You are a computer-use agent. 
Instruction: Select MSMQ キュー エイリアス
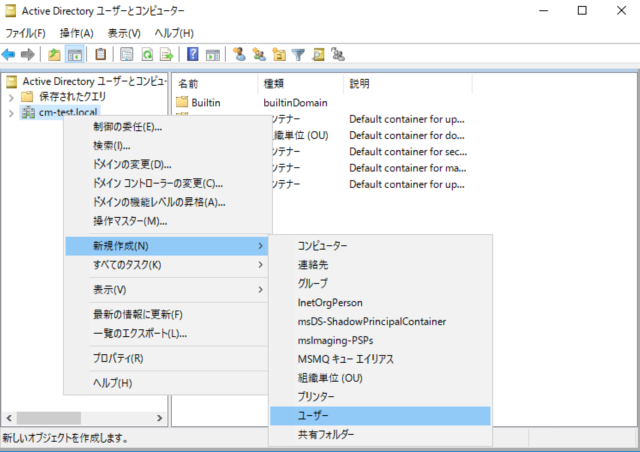point(380,359)
